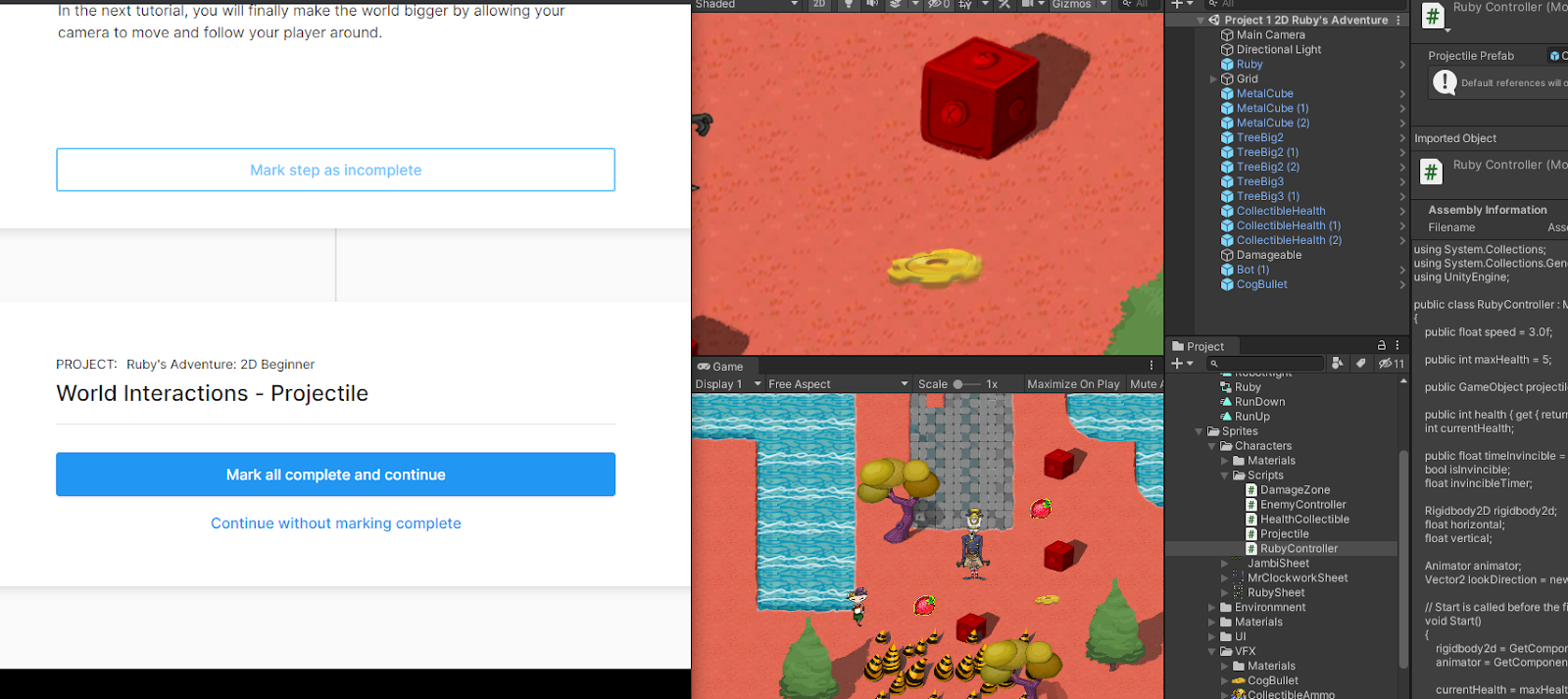This screenshot has width=1568, height=699.
Task: Select the RubyController script row
Action: 1282,549
